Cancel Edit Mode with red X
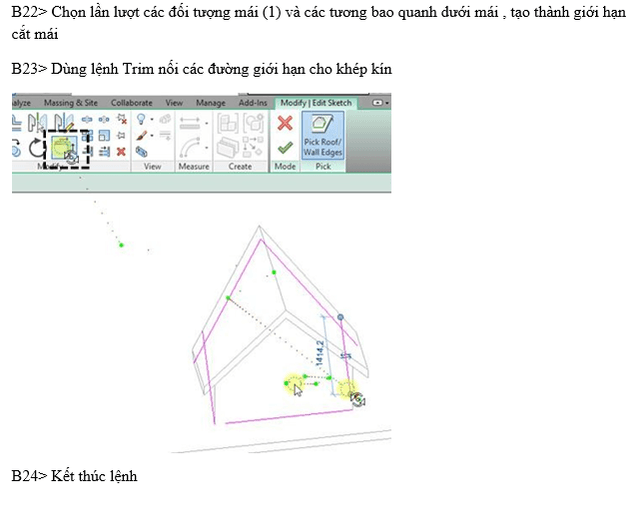The image size is (640, 511). pyautogui.click(x=285, y=123)
